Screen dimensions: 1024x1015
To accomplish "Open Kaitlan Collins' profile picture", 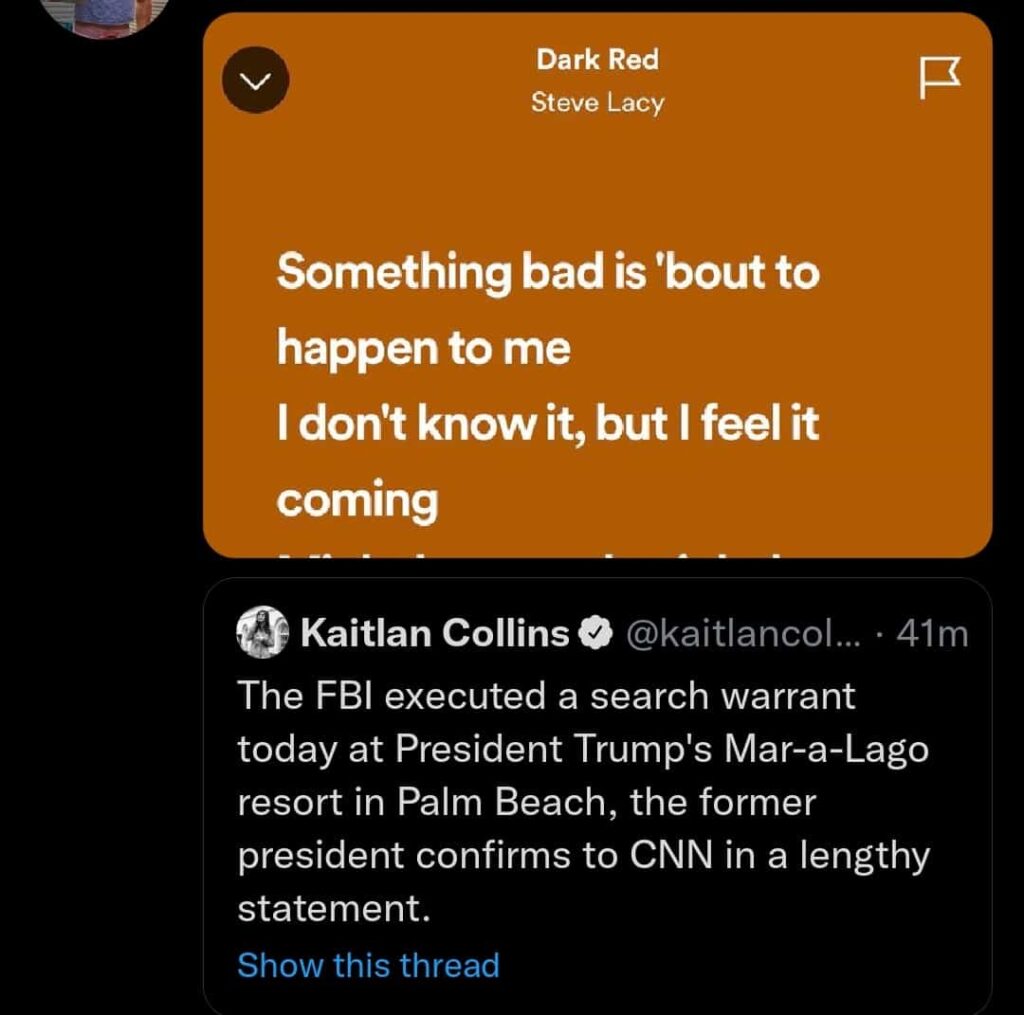I will 261,633.
